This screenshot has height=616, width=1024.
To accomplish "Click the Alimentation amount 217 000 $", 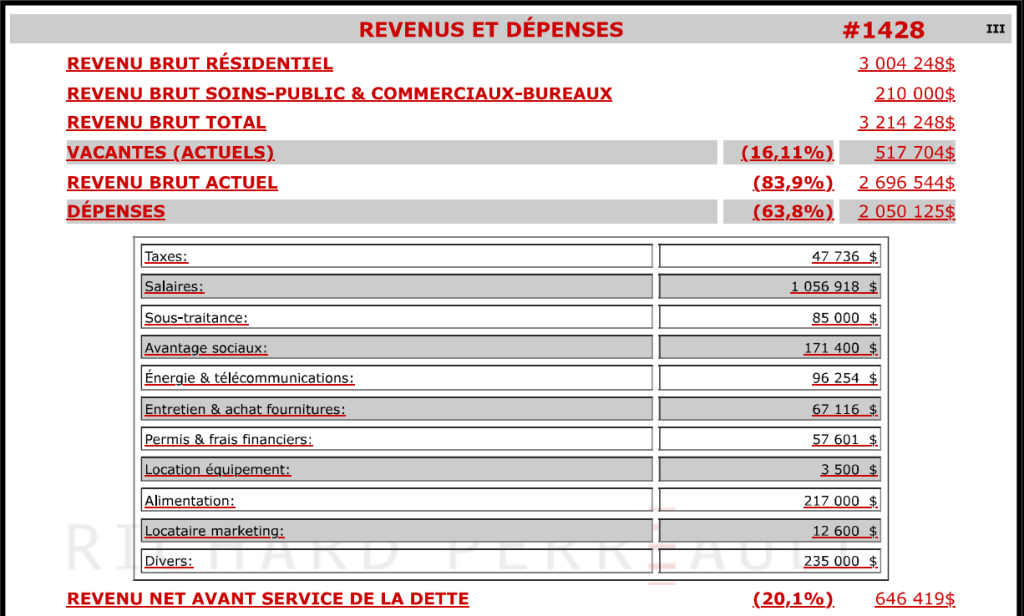I will [x=840, y=501].
